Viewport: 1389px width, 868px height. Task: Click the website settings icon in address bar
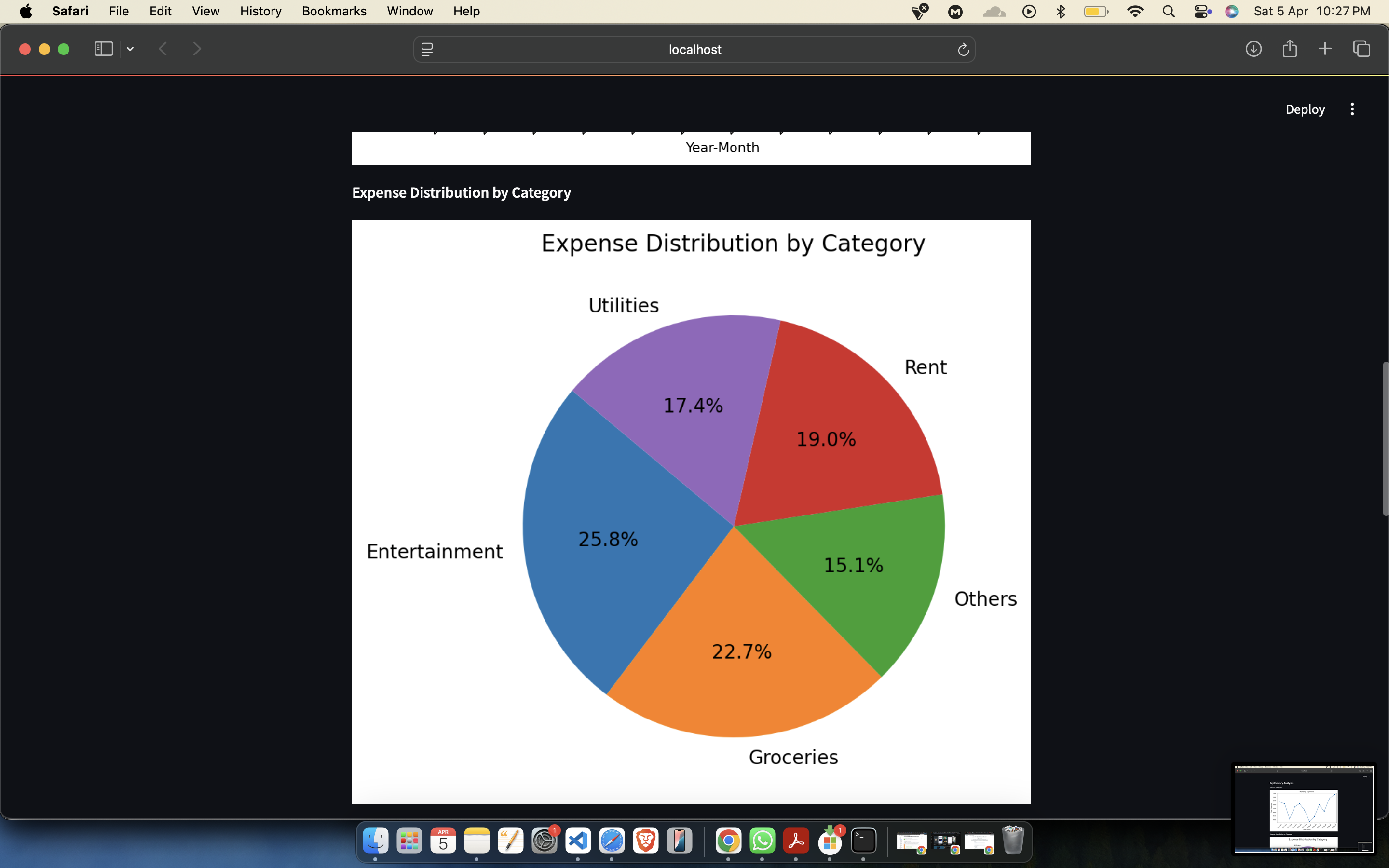pyautogui.click(x=427, y=49)
